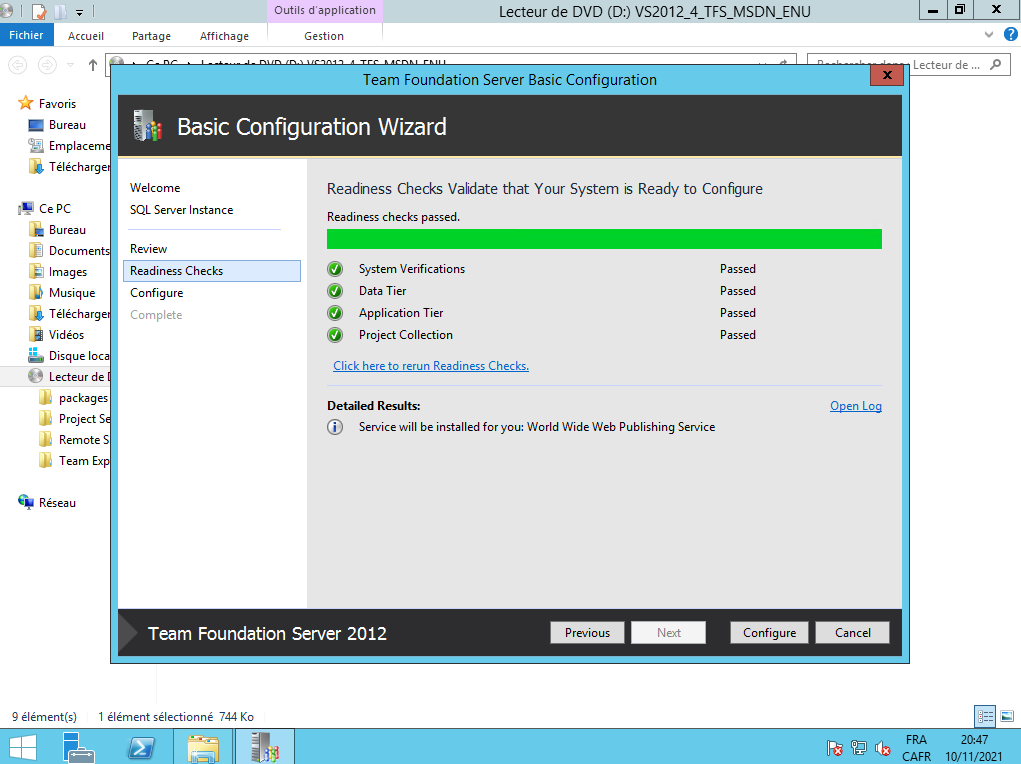1021x764 pixels.
Task: Open File Explorer from the taskbar
Action: pos(203,747)
